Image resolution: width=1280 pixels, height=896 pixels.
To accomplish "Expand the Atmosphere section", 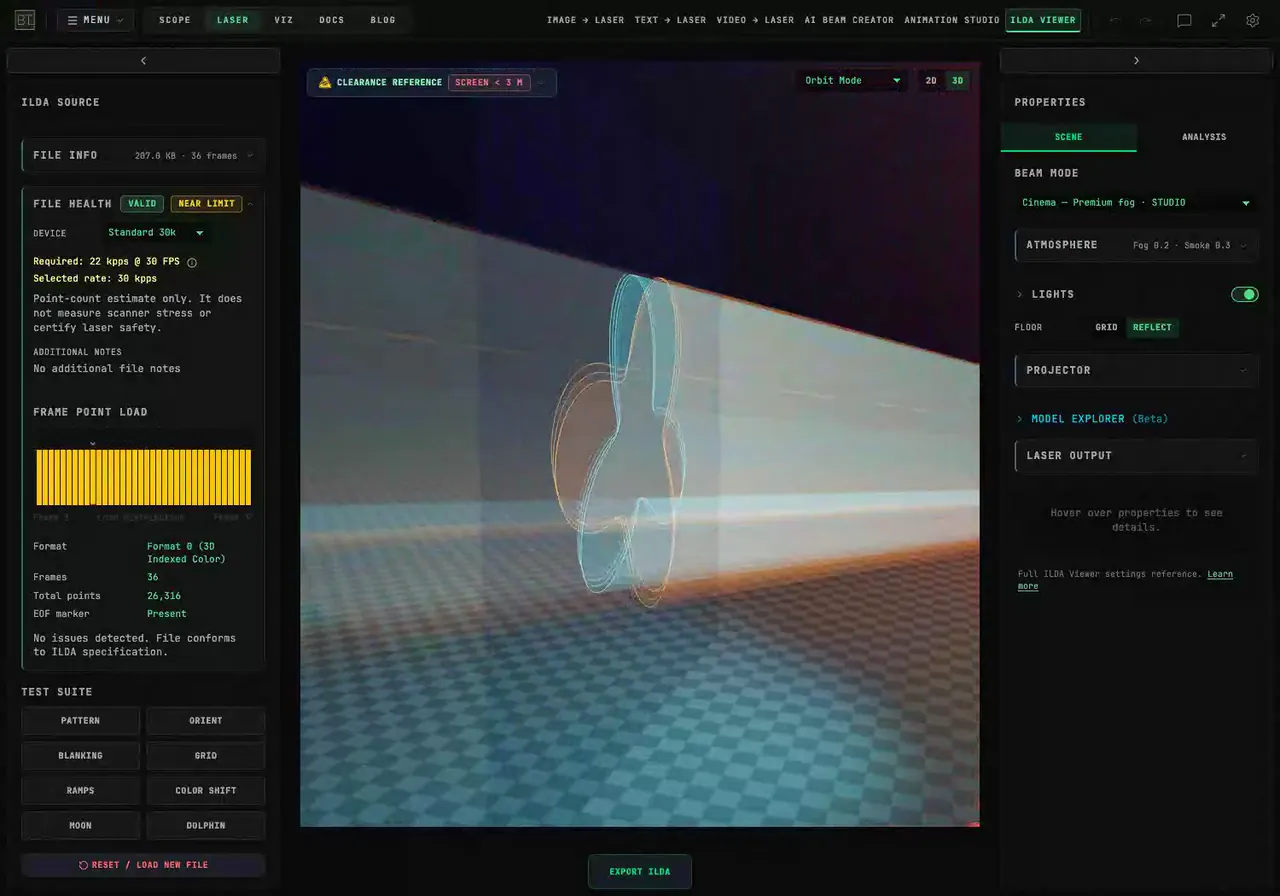I will pyautogui.click(x=1136, y=245).
